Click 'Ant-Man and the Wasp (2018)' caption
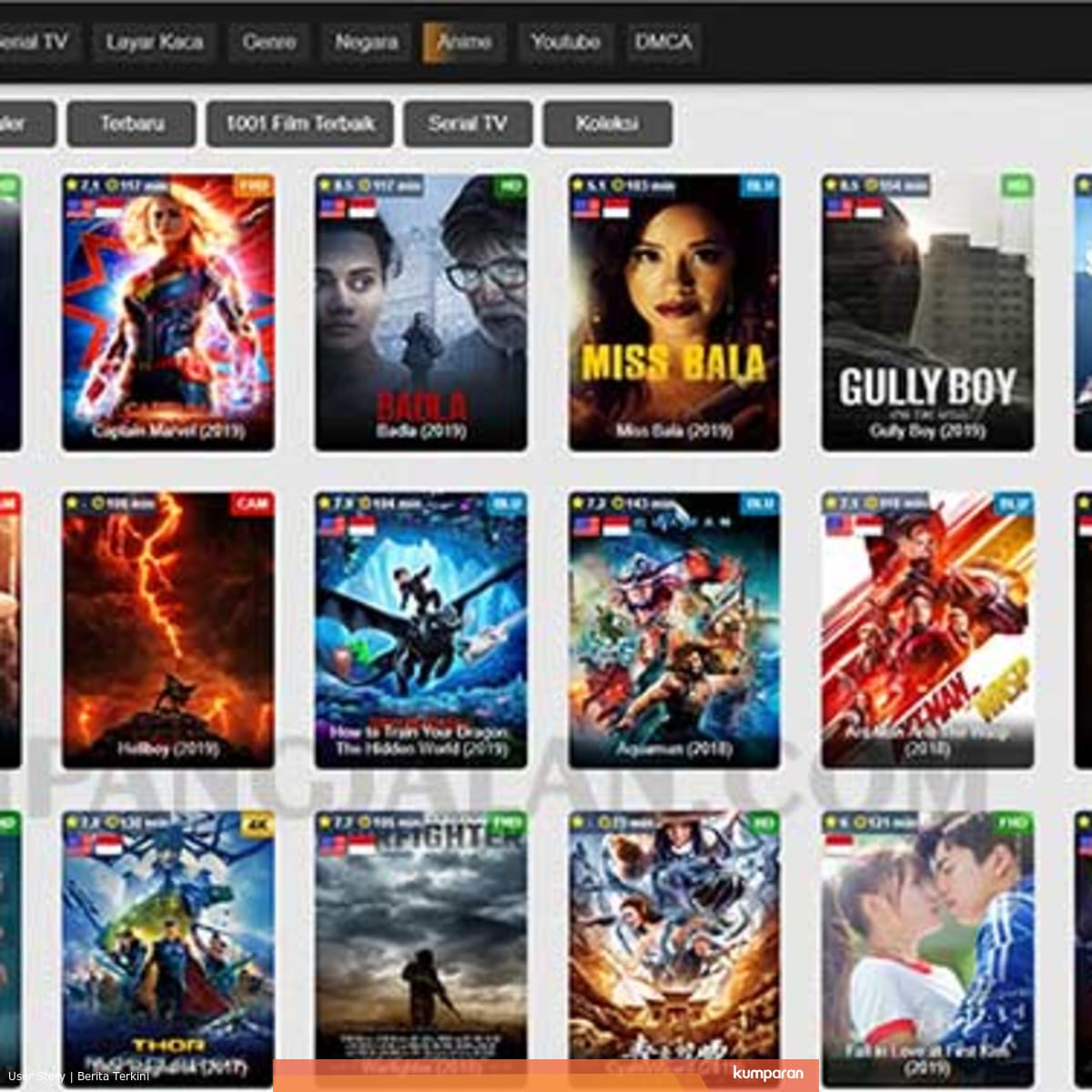The height and width of the screenshot is (1092, 1092). pos(927,740)
